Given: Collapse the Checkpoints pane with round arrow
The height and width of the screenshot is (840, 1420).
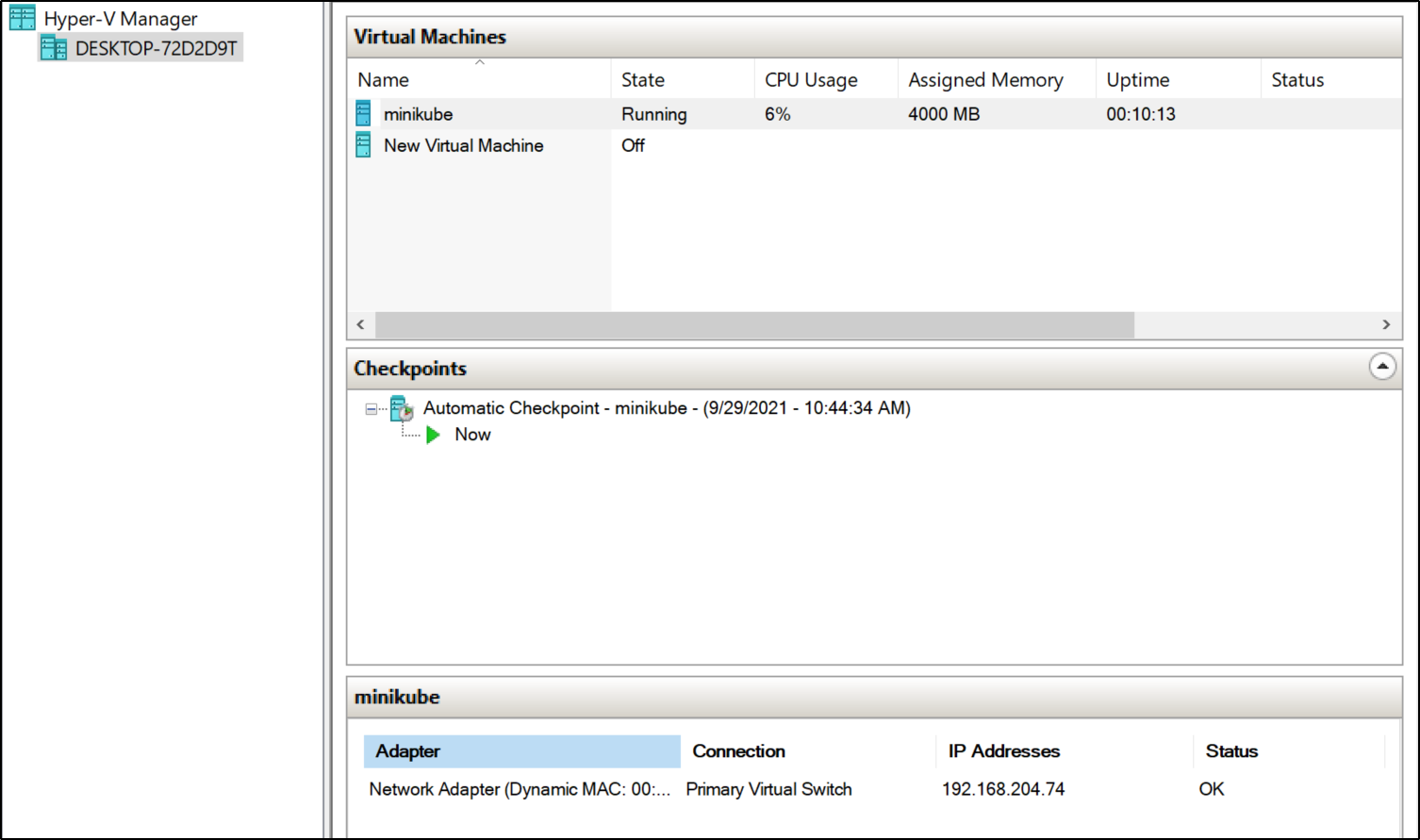Looking at the screenshot, I should [x=1382, y=367].
